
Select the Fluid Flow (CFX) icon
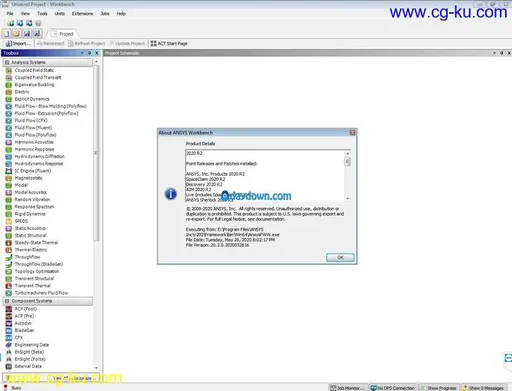click(9, 121)
